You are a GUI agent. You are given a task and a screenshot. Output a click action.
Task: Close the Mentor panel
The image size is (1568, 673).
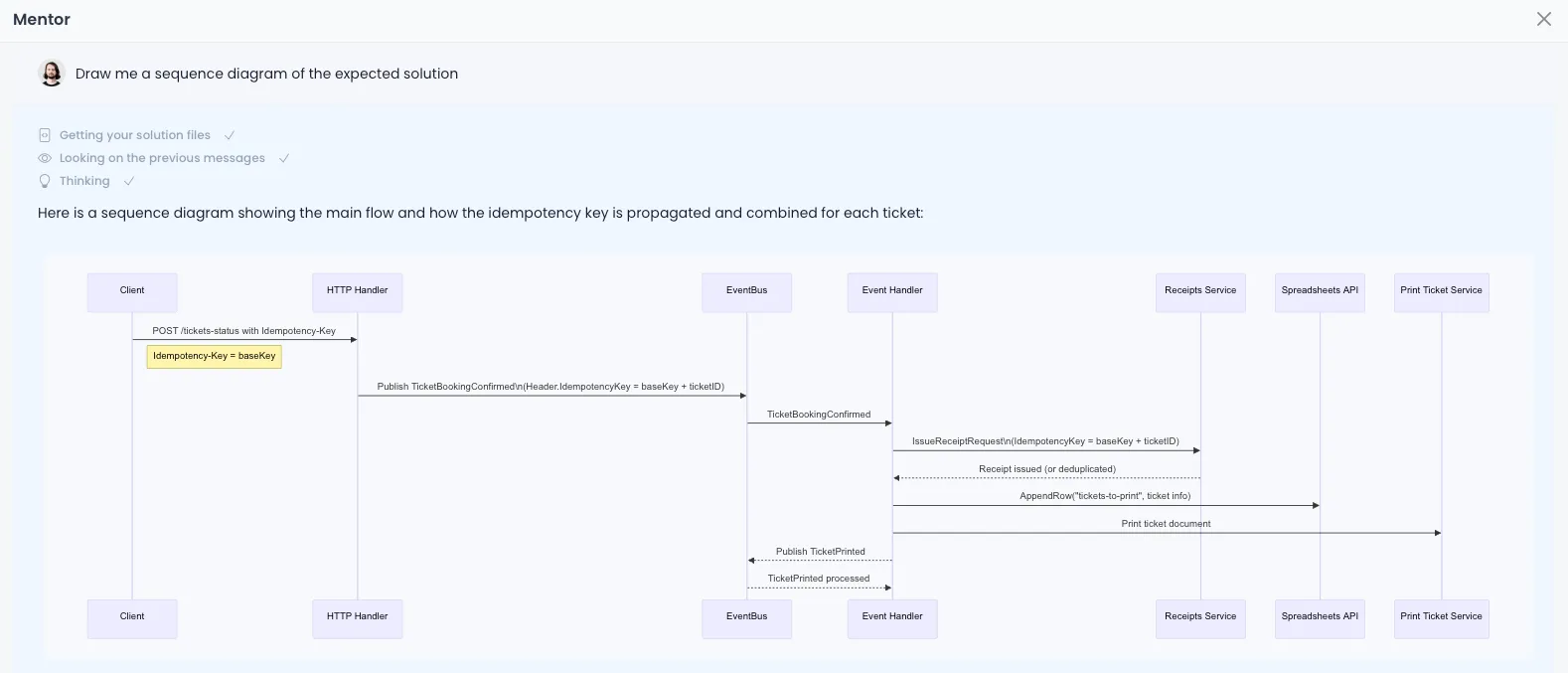pyautogui.click(x=1543, y=19)
